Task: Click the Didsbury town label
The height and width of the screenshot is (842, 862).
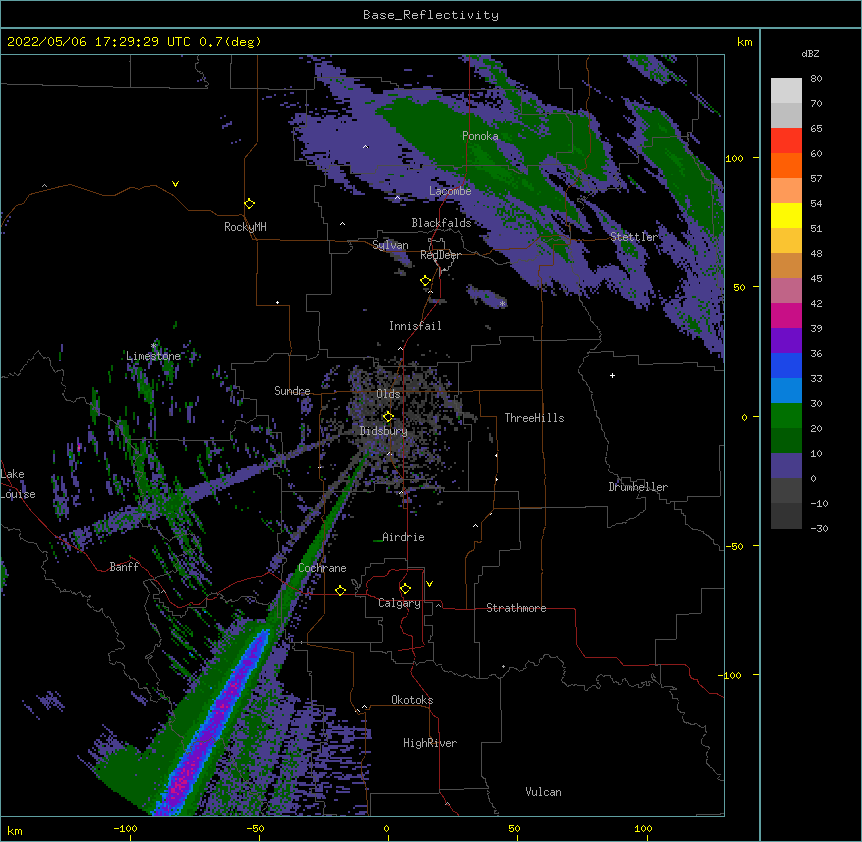Action: [x=383, y=431]
